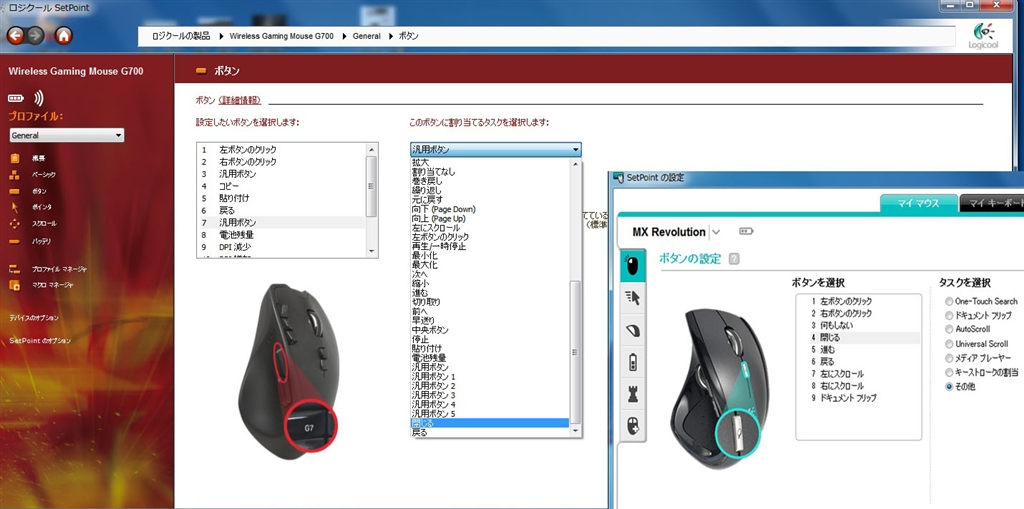Screen dimensions: 1024x509
Task: Open the chess rook game settings icon
Action: point(632,395)
